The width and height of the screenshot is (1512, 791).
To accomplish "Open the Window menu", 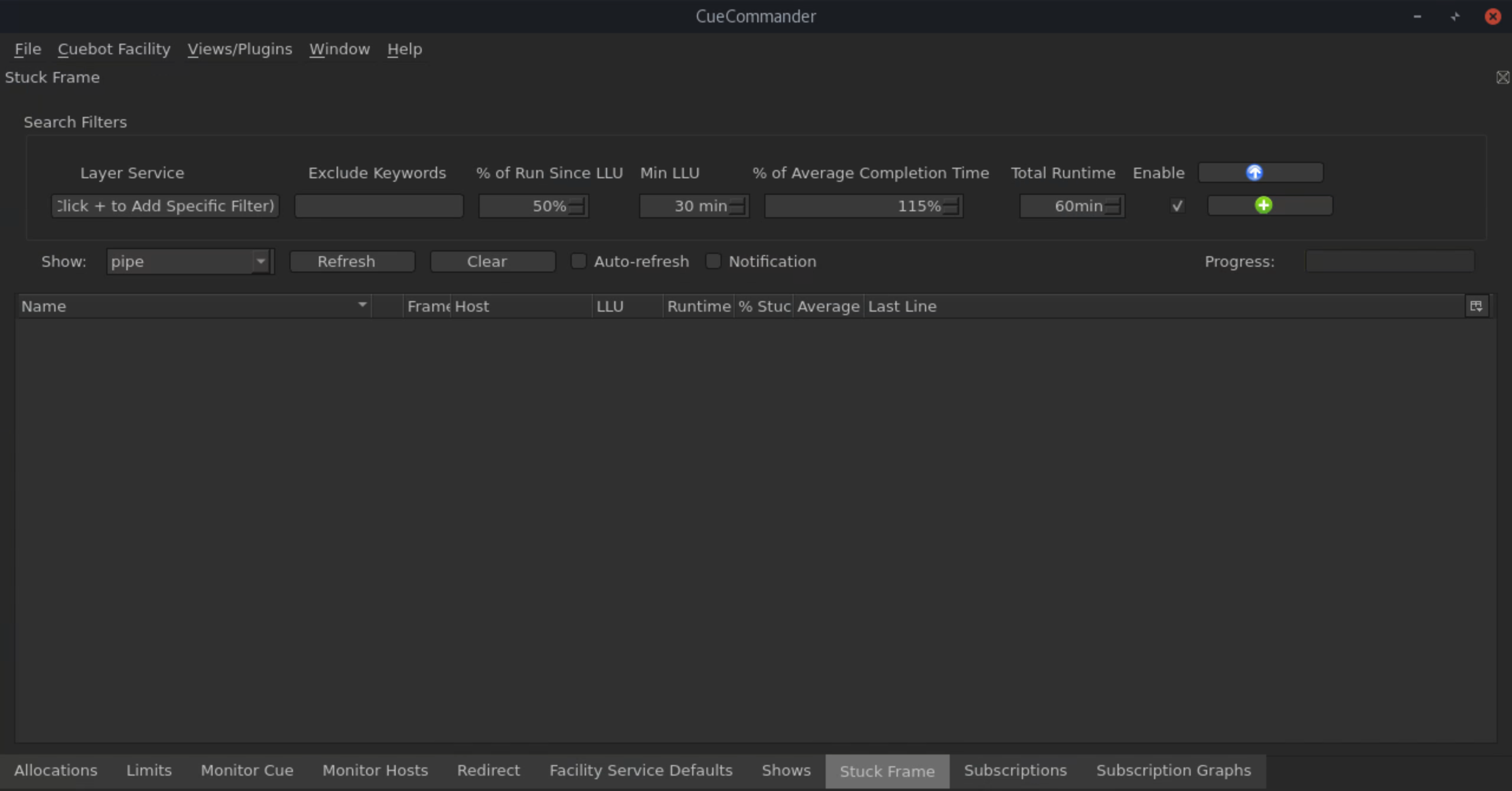I will coord(340,49).
